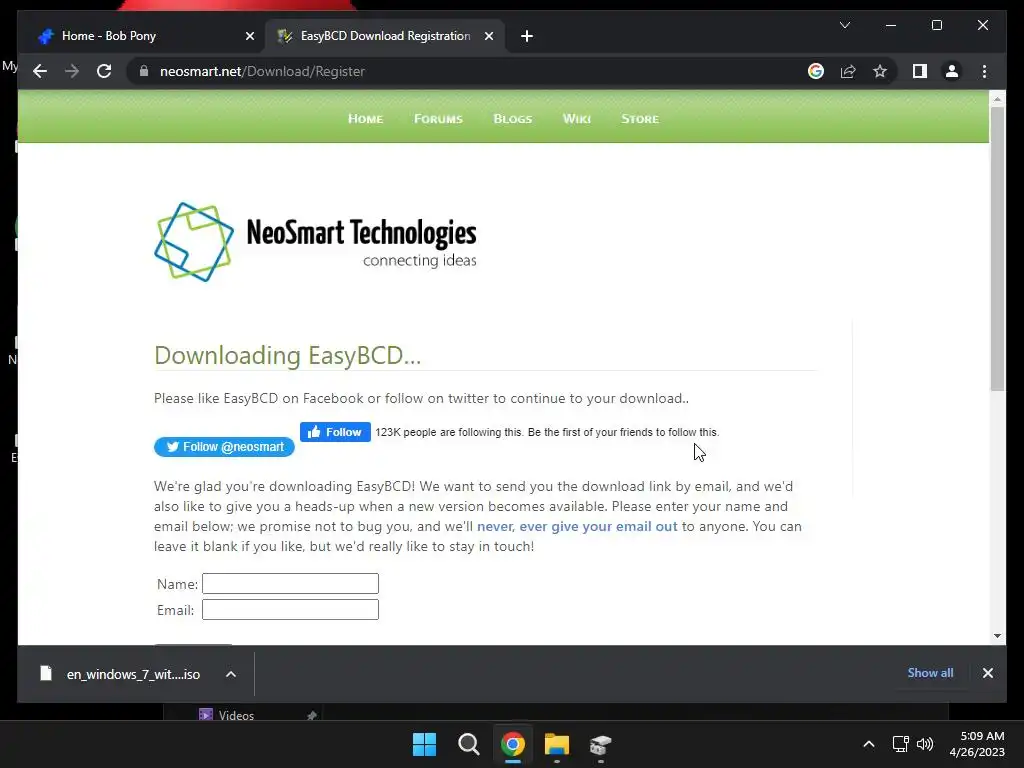Open Home in site navigation
This screenshot has height=768, width=1024.
click(365, 119)
